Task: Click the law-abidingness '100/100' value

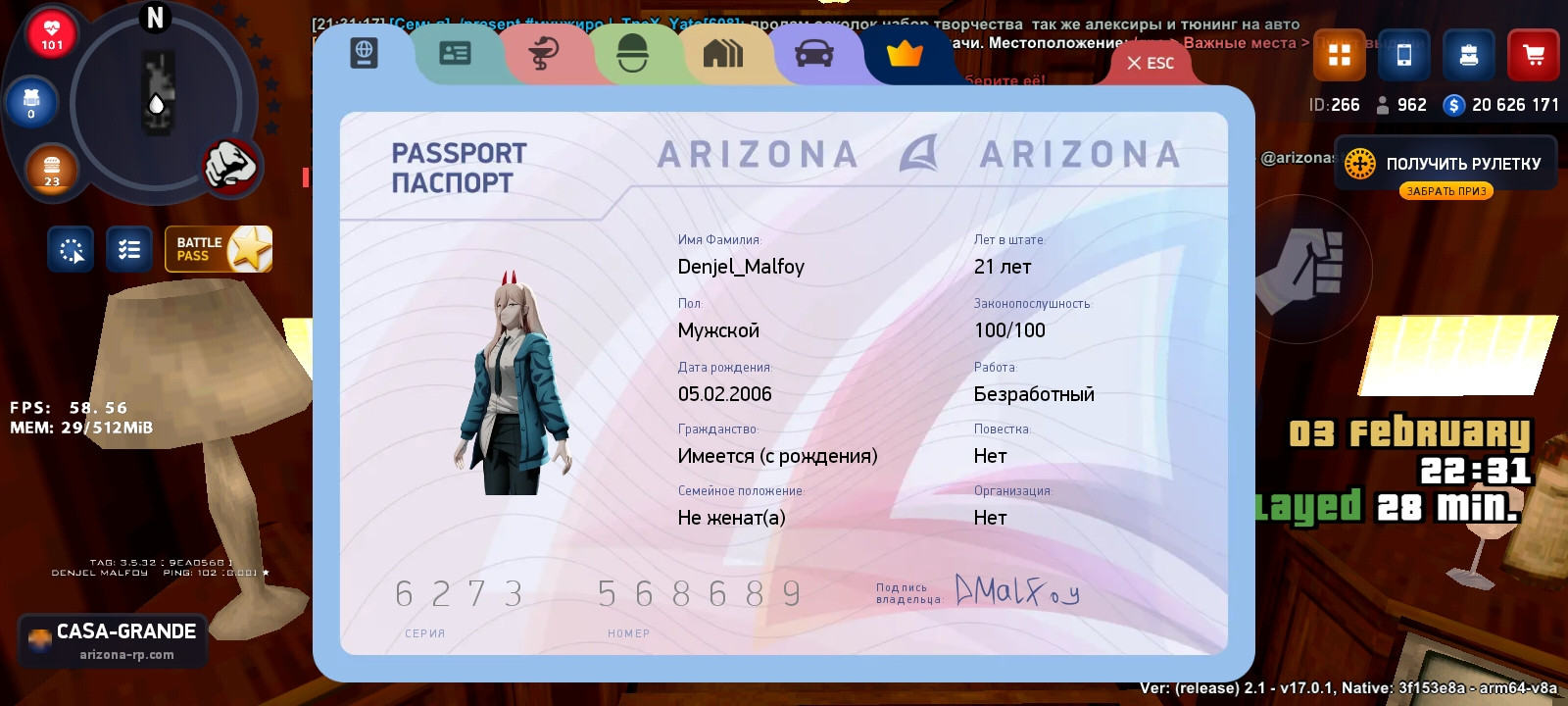Action: tap(1009, 330)
